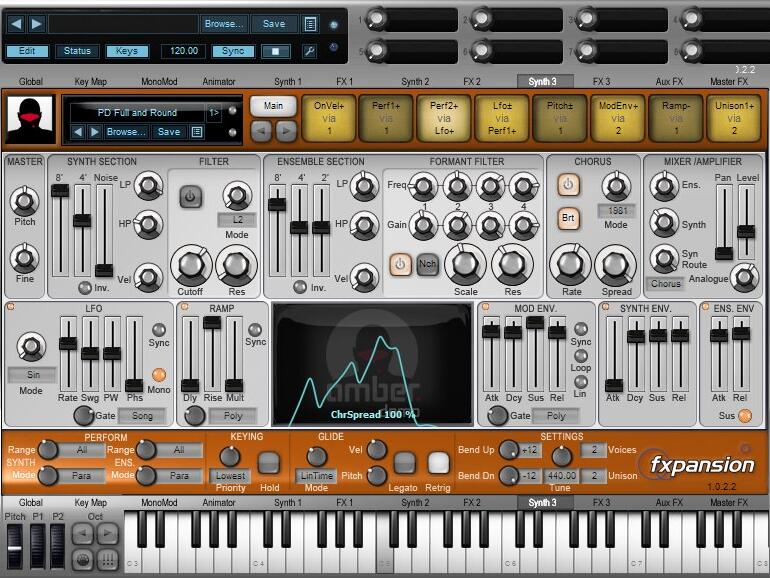Open LFO waveform Sin mode dropdown
Screen dimensions: 770x578
pos(32,375)
